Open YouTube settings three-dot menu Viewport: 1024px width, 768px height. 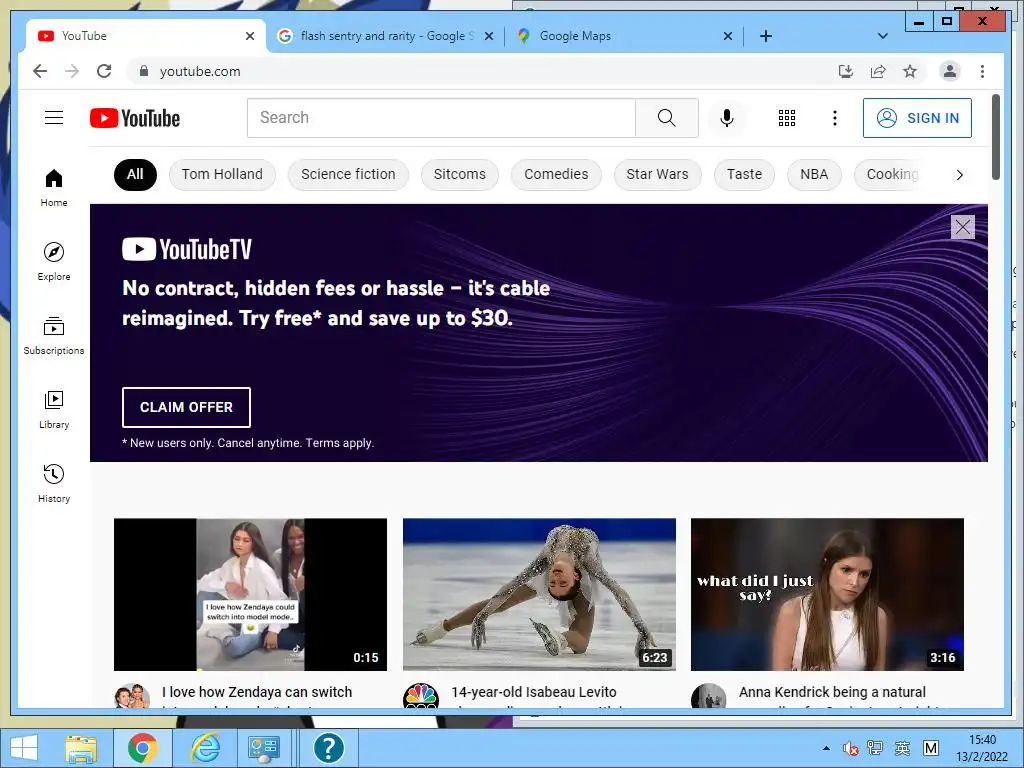pos(835,118)
